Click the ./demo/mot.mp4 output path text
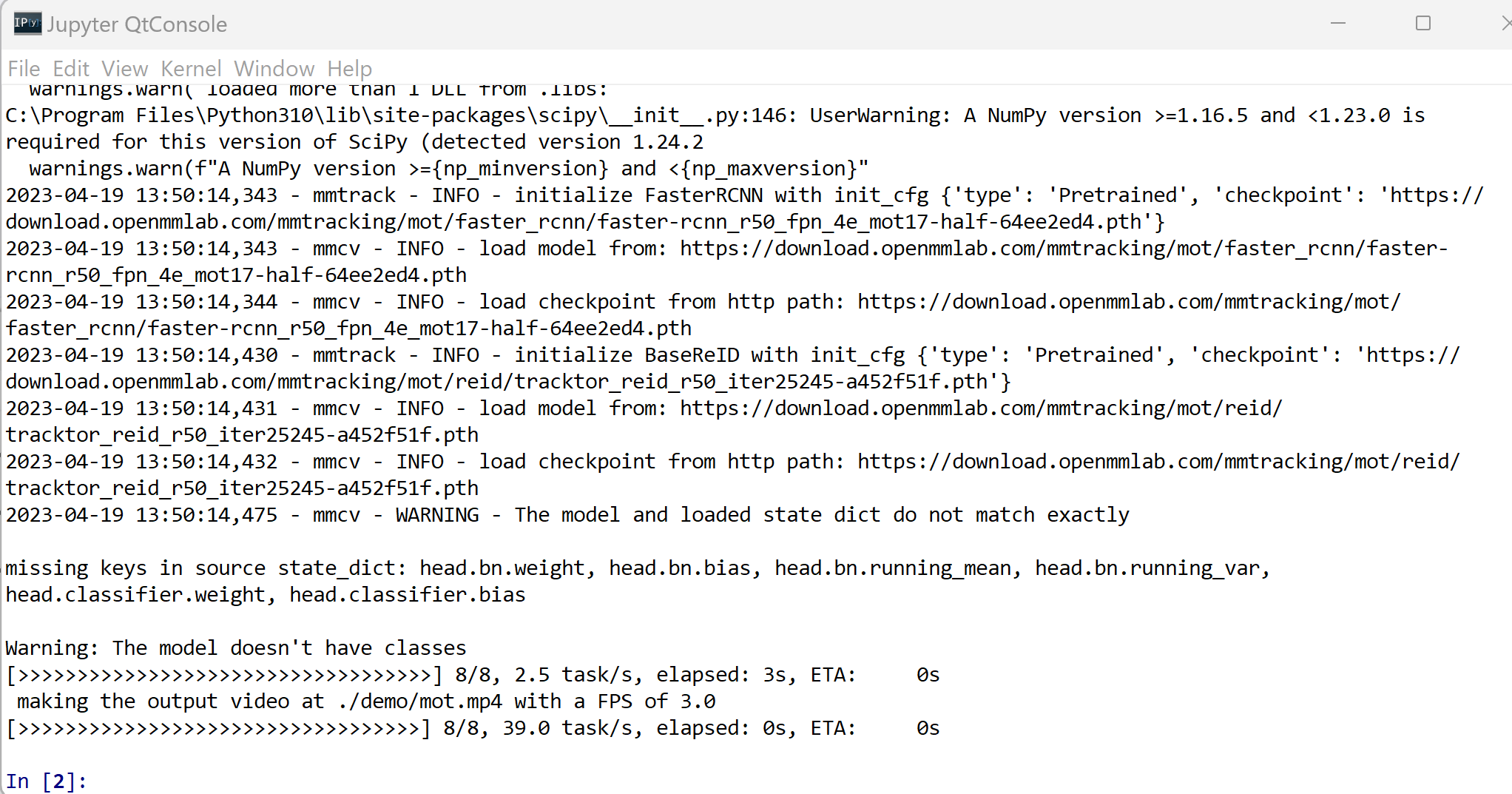This screenshot has width=1512, height=794. click(419, 702)
